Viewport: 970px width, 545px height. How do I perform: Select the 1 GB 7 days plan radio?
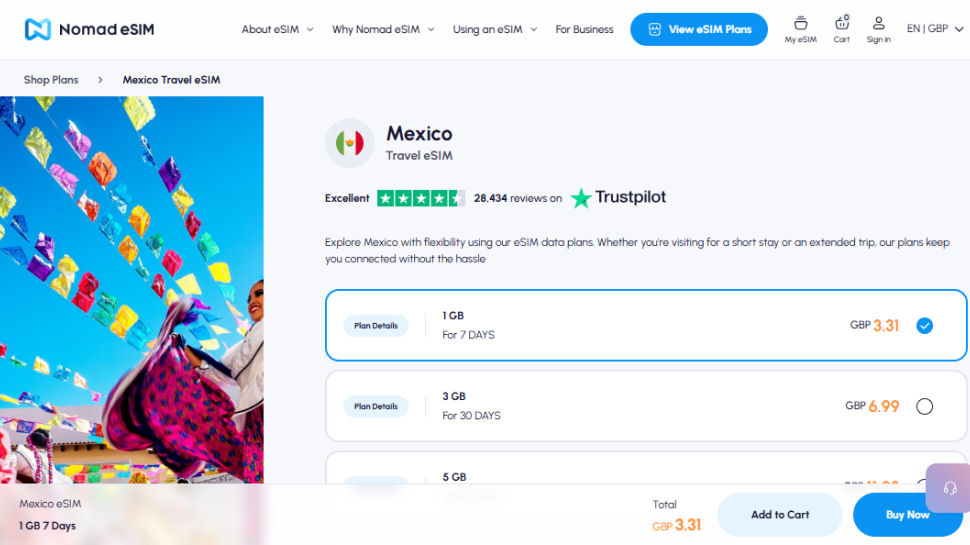pyautogui.click(x=924, y=325)
